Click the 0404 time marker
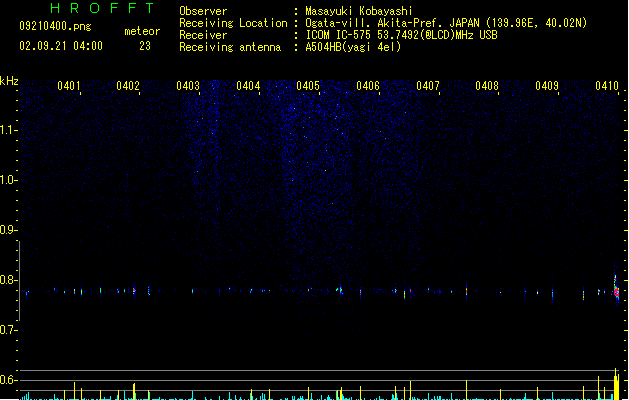 (x=248, y=86)
